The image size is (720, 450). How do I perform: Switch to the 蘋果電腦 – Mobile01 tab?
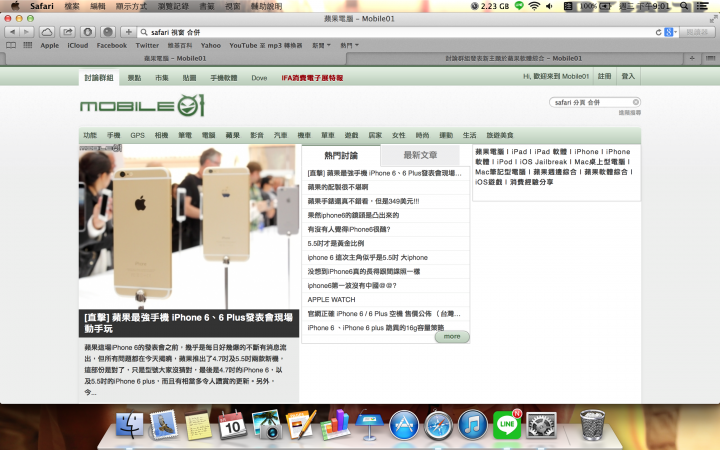pos(175,58)
